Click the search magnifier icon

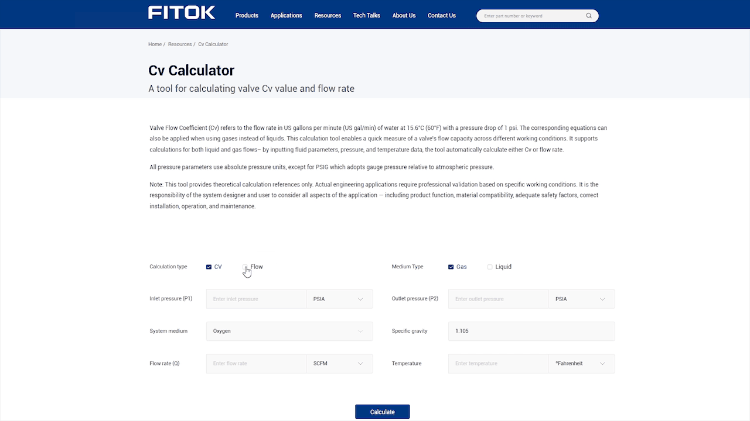click(589, 16)
